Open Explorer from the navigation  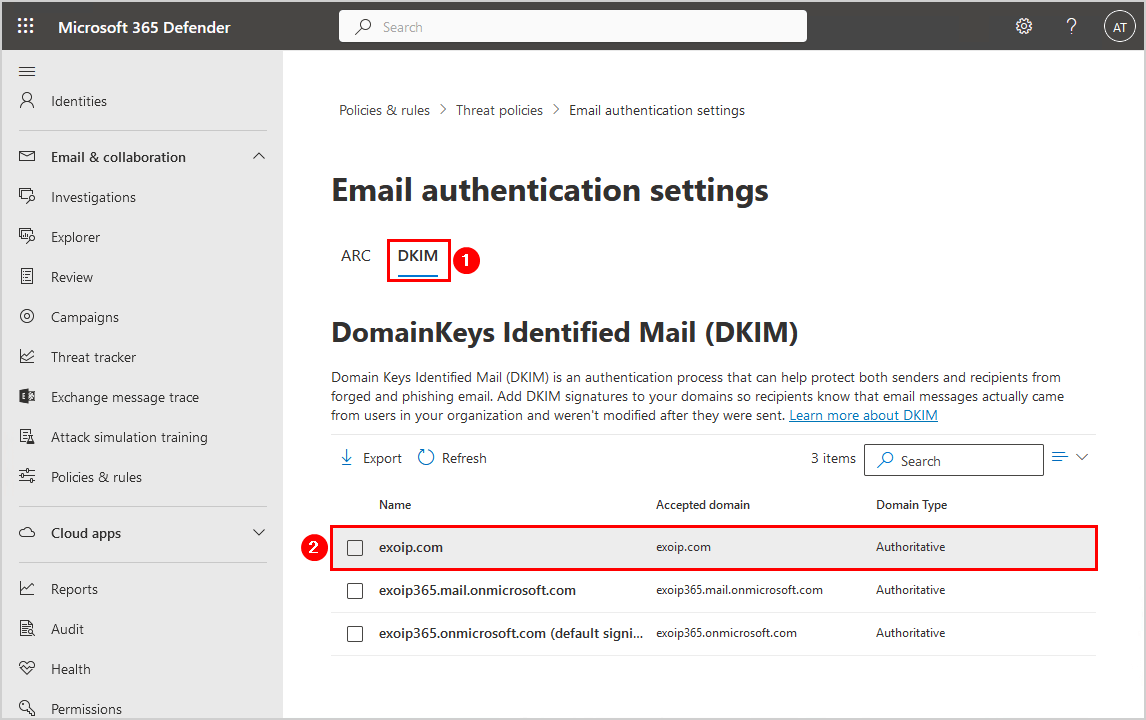click(75, 238)
